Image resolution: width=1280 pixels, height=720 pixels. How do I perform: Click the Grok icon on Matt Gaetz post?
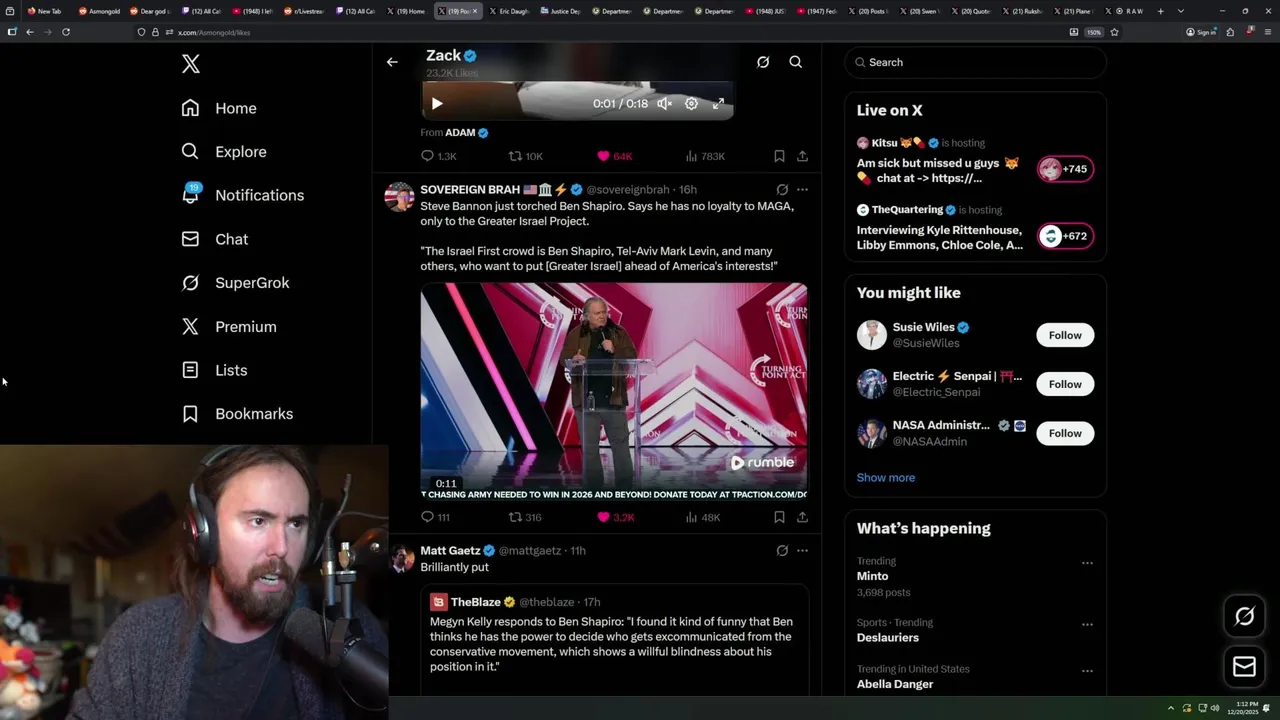point(782,550)
